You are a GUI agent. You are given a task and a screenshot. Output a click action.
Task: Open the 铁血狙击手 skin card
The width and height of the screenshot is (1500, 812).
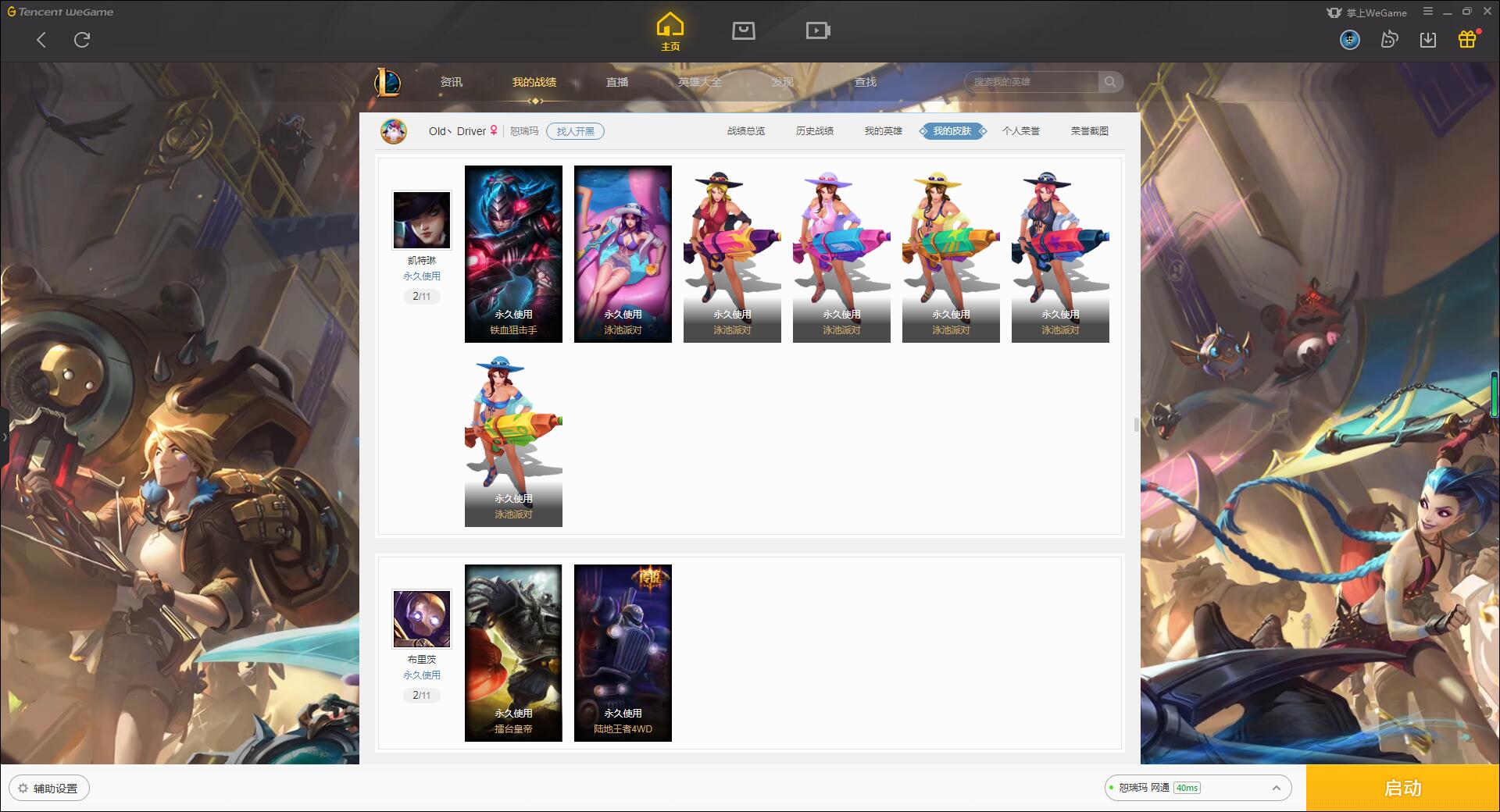tap(513, 254)
